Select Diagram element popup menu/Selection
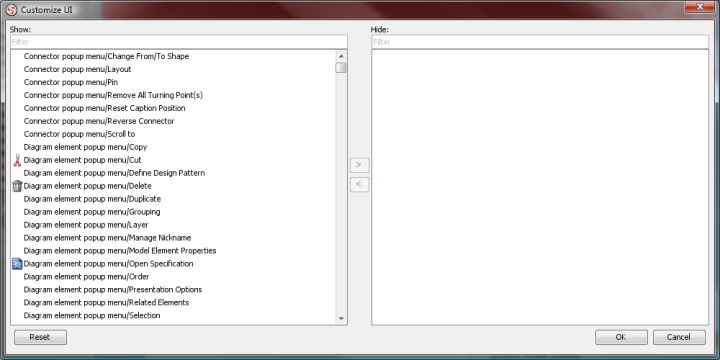720x360 pixels. click(92, 315)
